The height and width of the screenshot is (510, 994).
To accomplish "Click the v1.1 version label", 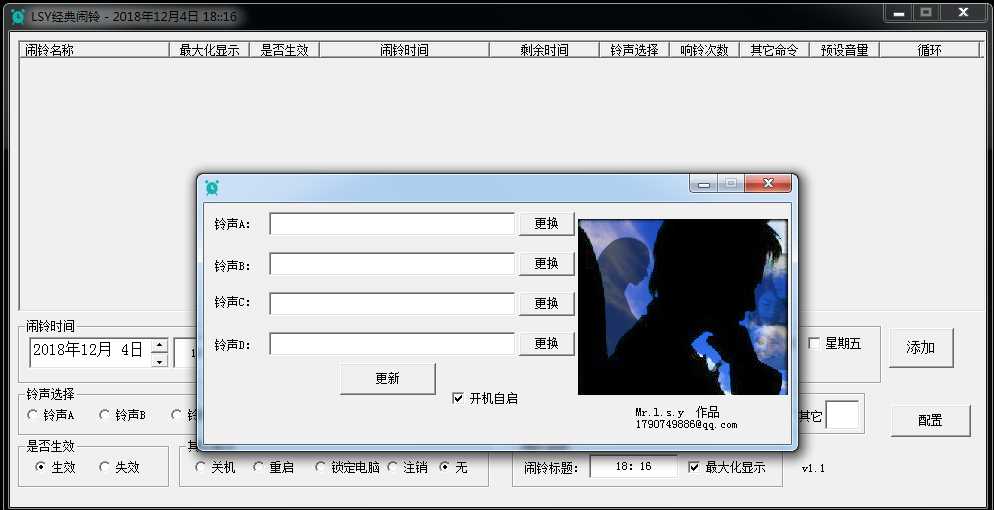I will click(813, 469).
